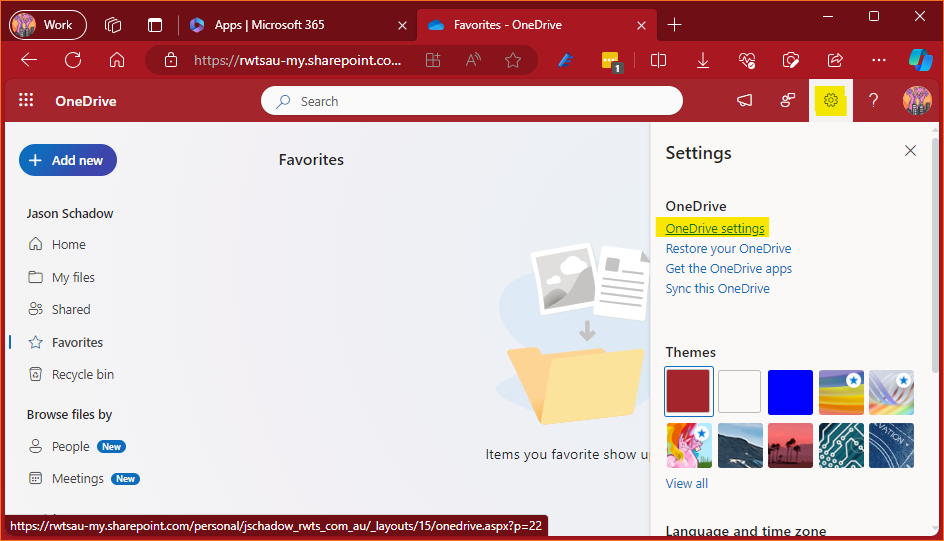This screenshot has width=944, height=541.
Task: Open browser downloads icon
Action: pyautogui.click(x=703, y=60)
